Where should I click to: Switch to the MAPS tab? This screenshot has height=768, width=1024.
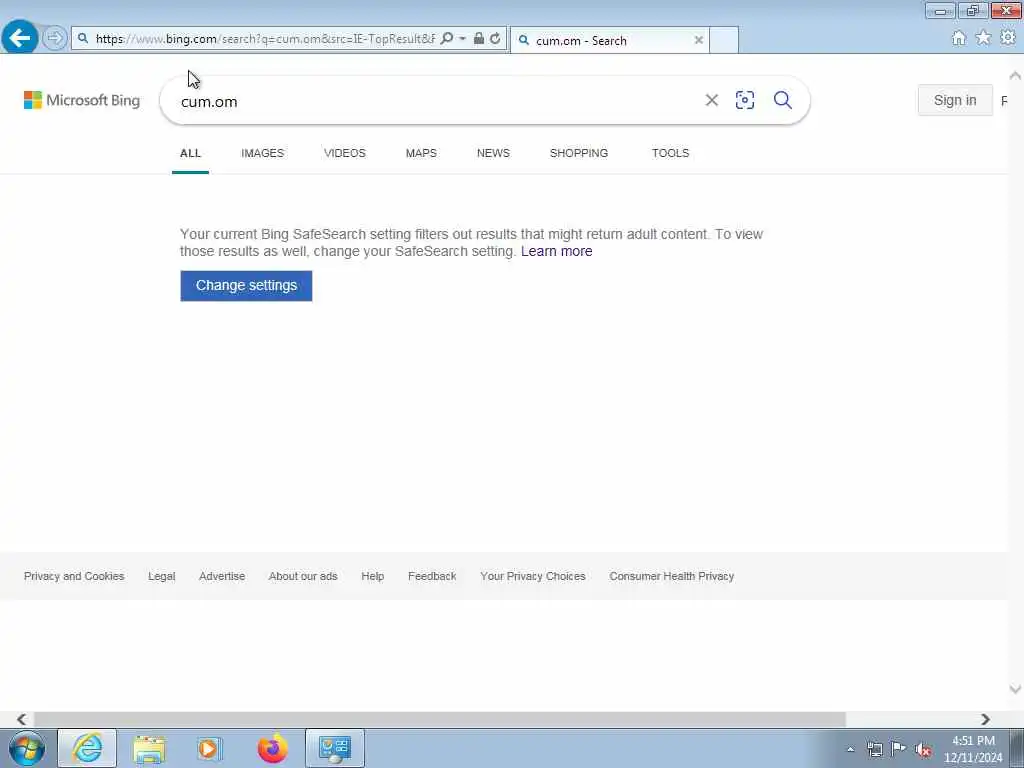click(x=421, y=153)
